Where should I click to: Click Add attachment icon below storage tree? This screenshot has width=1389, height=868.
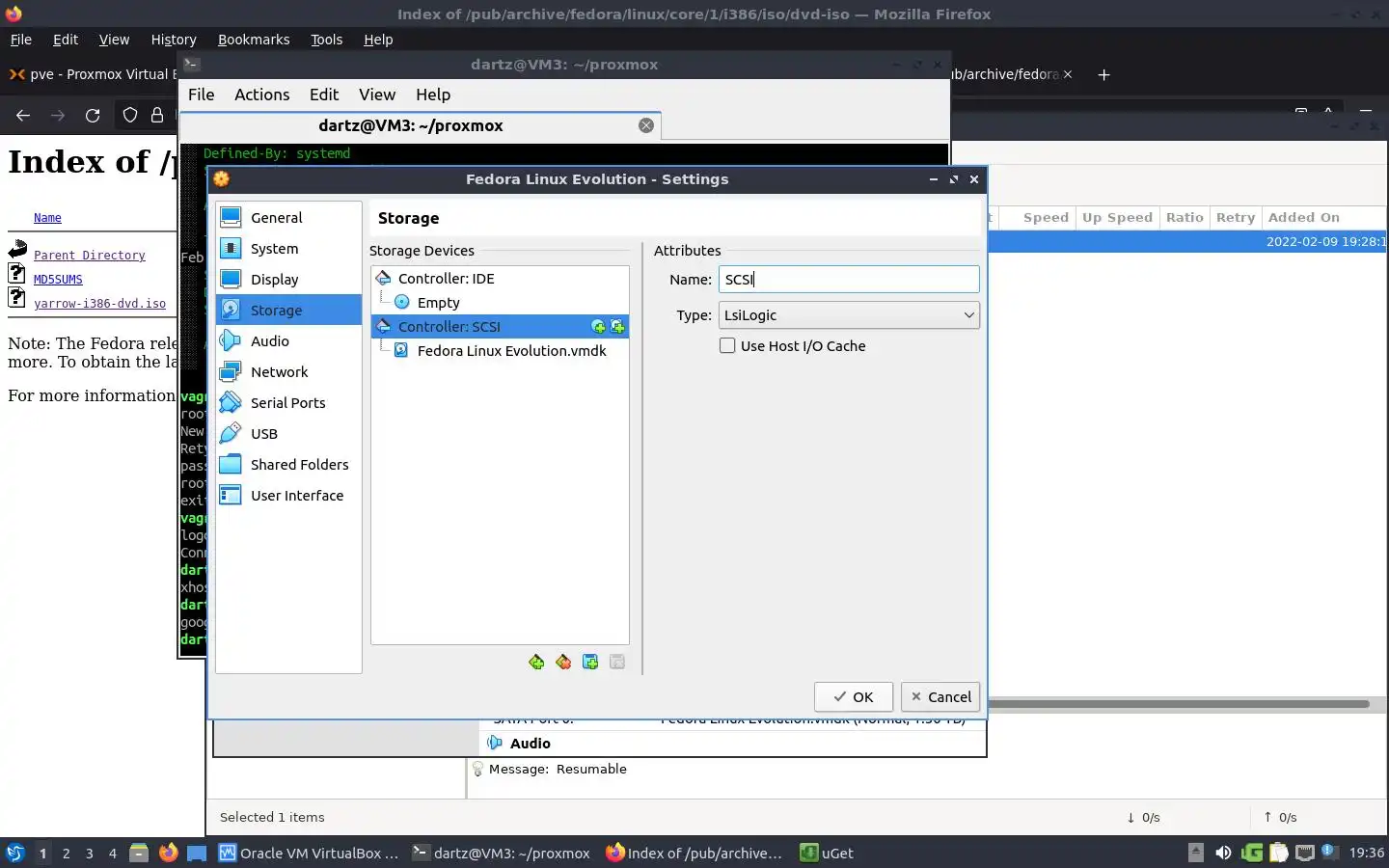coord(590,662)
